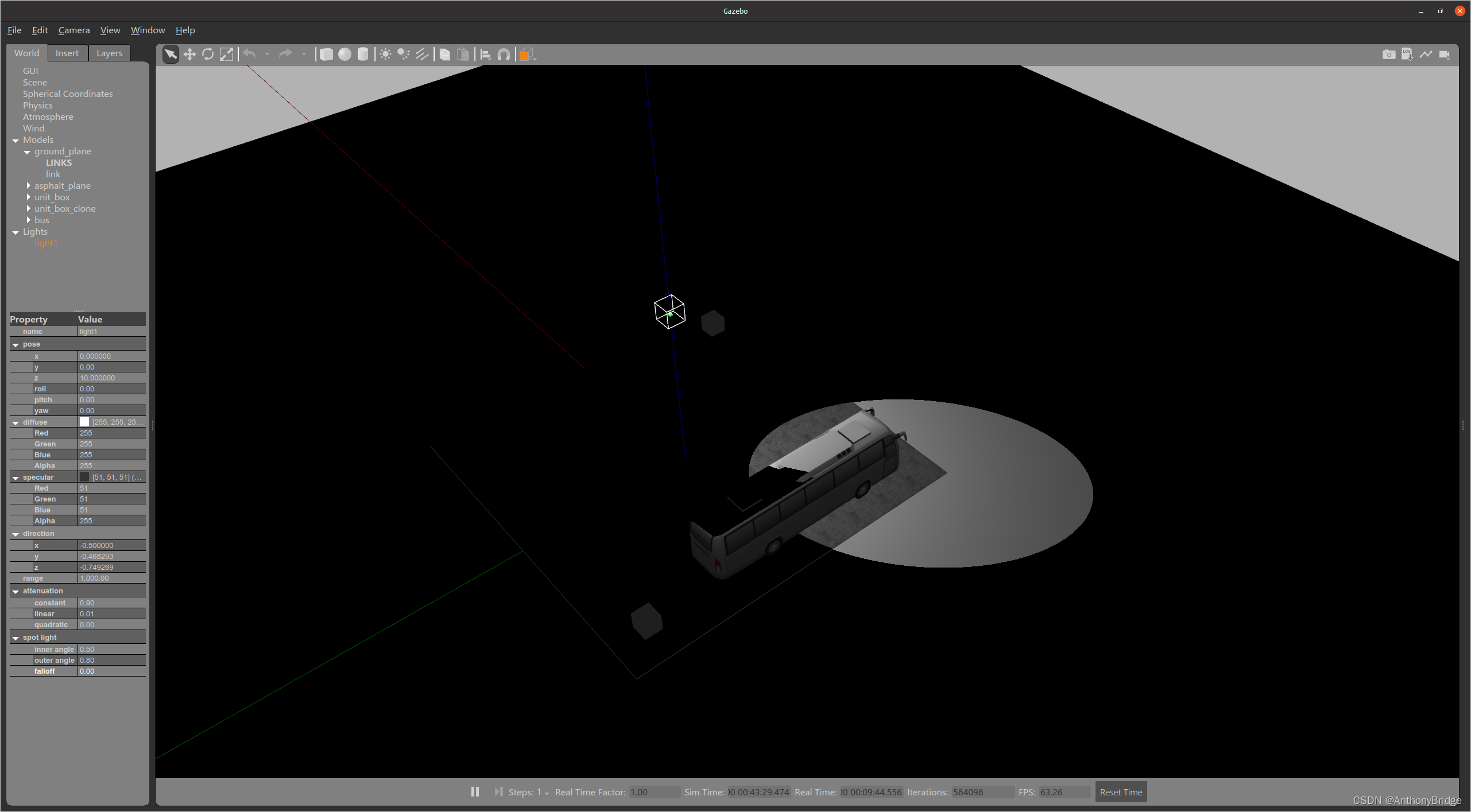Screen dimensions: 1471x812
Task: Select the snap-to-grid icon in toolbar
Action: coord(503,54)
